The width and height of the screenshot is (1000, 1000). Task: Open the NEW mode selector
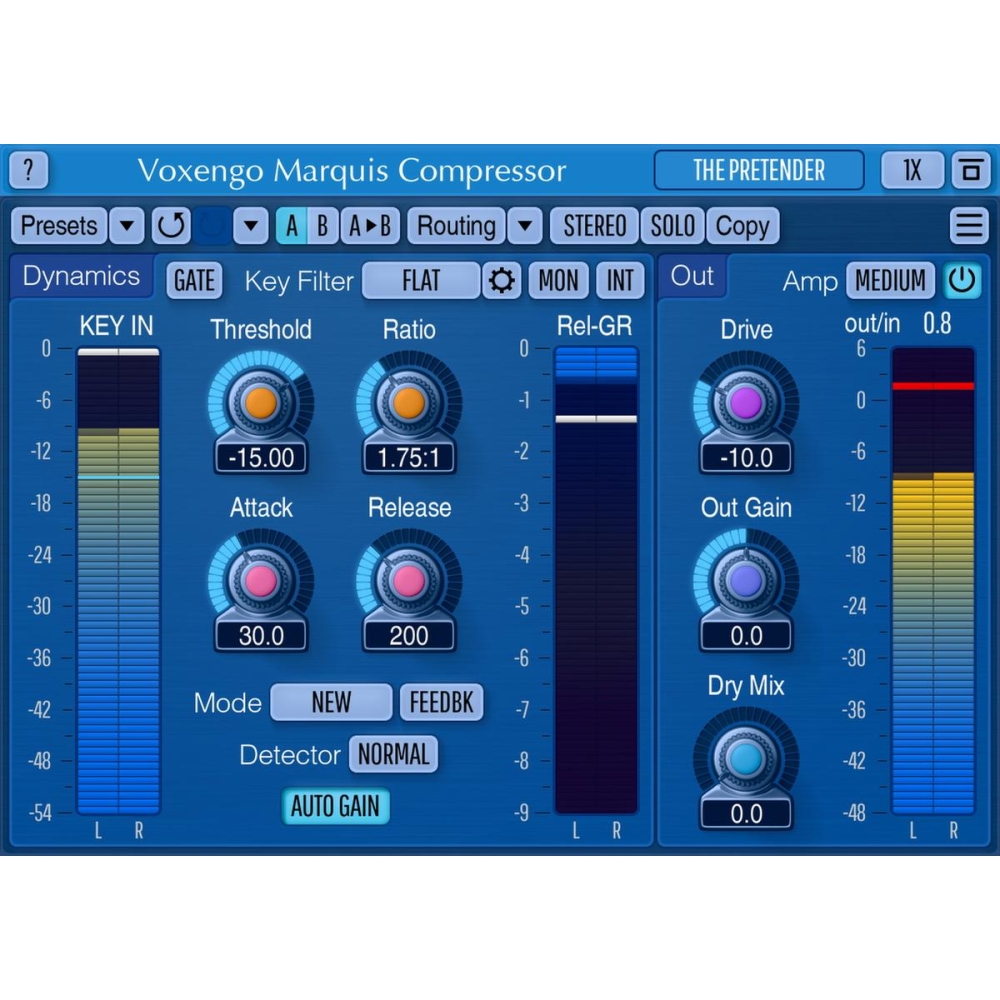331,702
